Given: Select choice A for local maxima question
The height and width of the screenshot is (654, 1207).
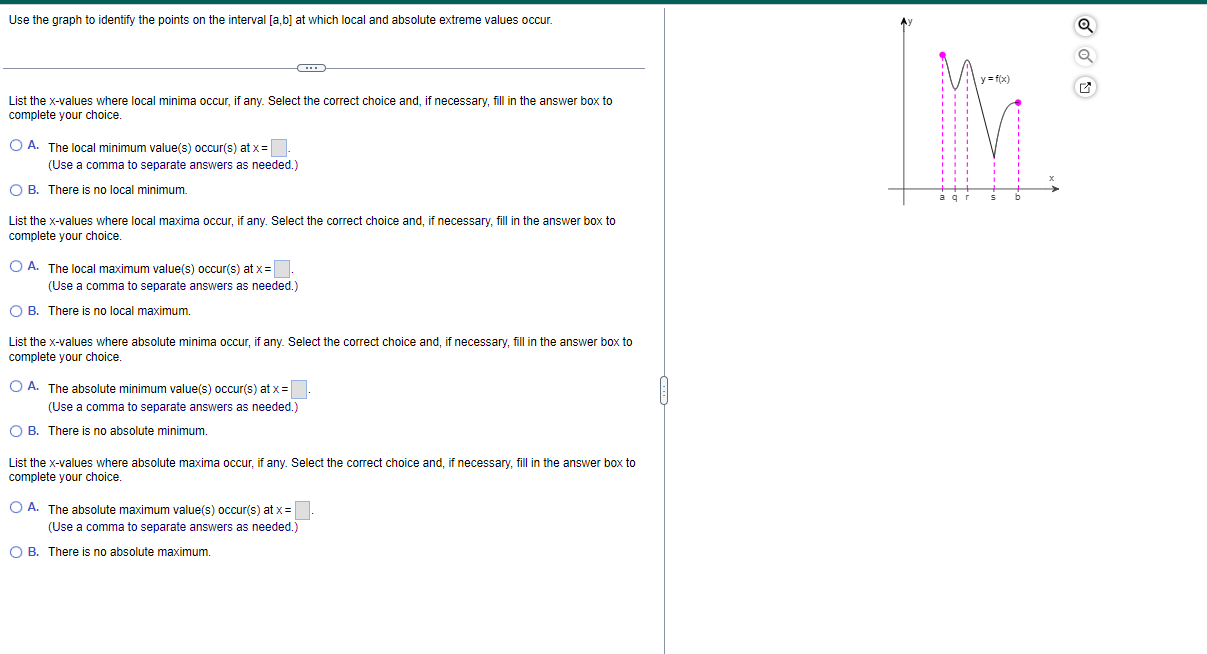Looking at the screenshot, I should [16, 265].
